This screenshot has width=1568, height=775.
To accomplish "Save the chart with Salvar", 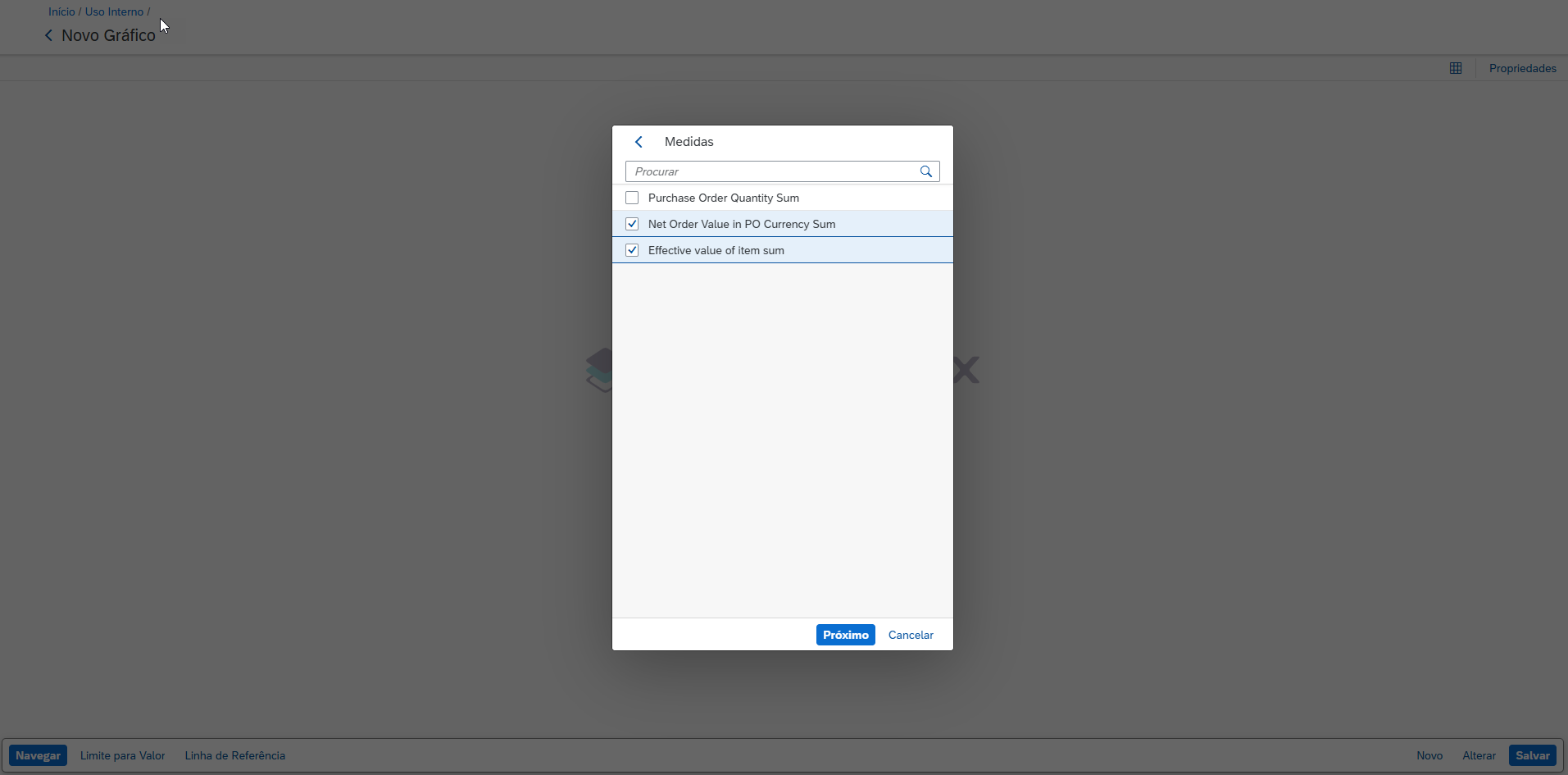I will [x=1532, y=755].
